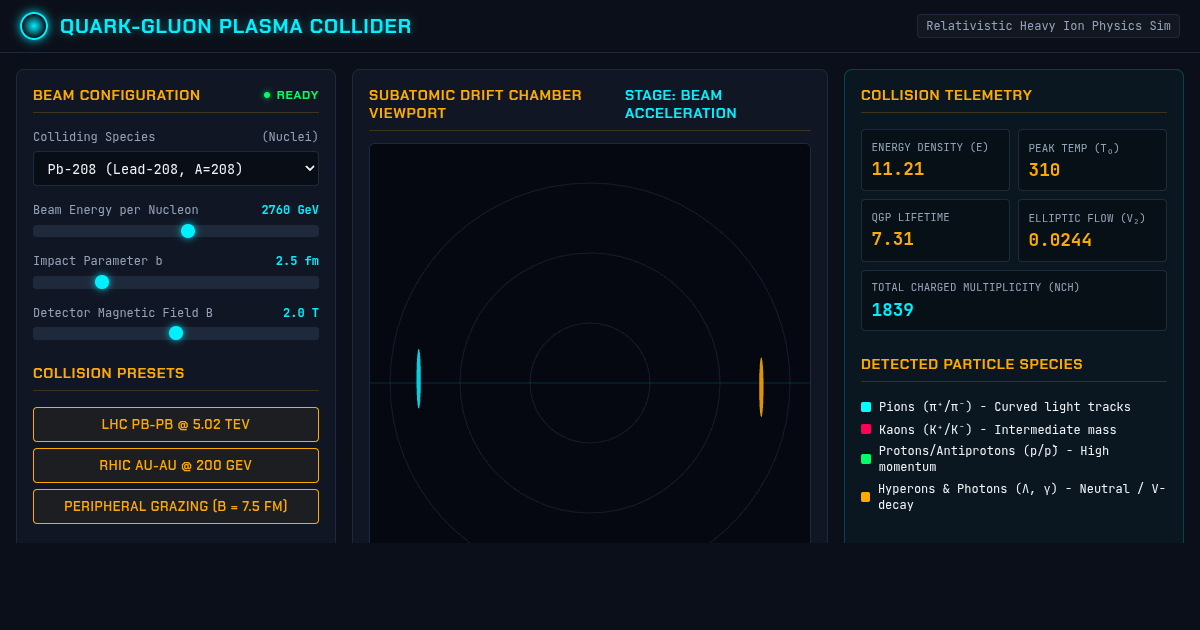Viewport: 1200px width, 630px height.
Task: Select the orange beam nucleus in the viewport
Action: point(761,387)
